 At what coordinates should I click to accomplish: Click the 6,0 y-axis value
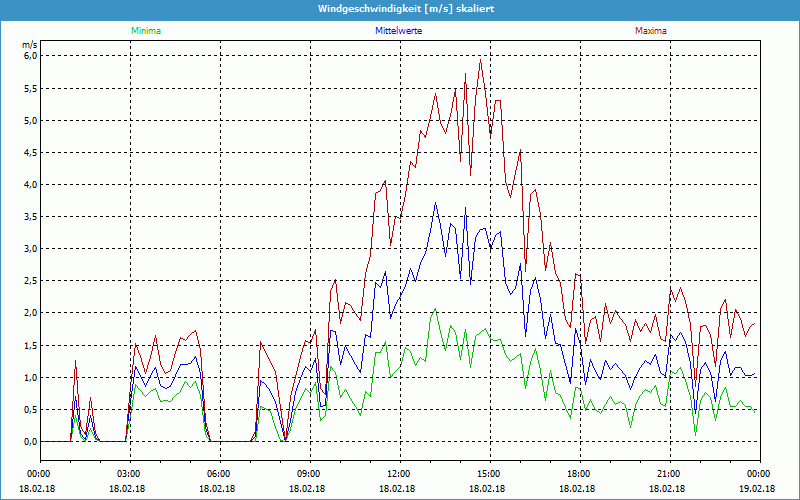31,56
